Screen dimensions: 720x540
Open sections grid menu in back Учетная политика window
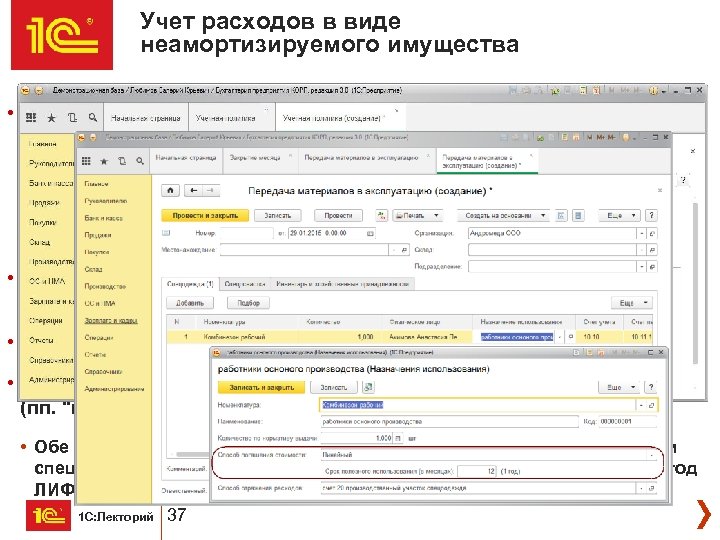click(x=31, y=118)
